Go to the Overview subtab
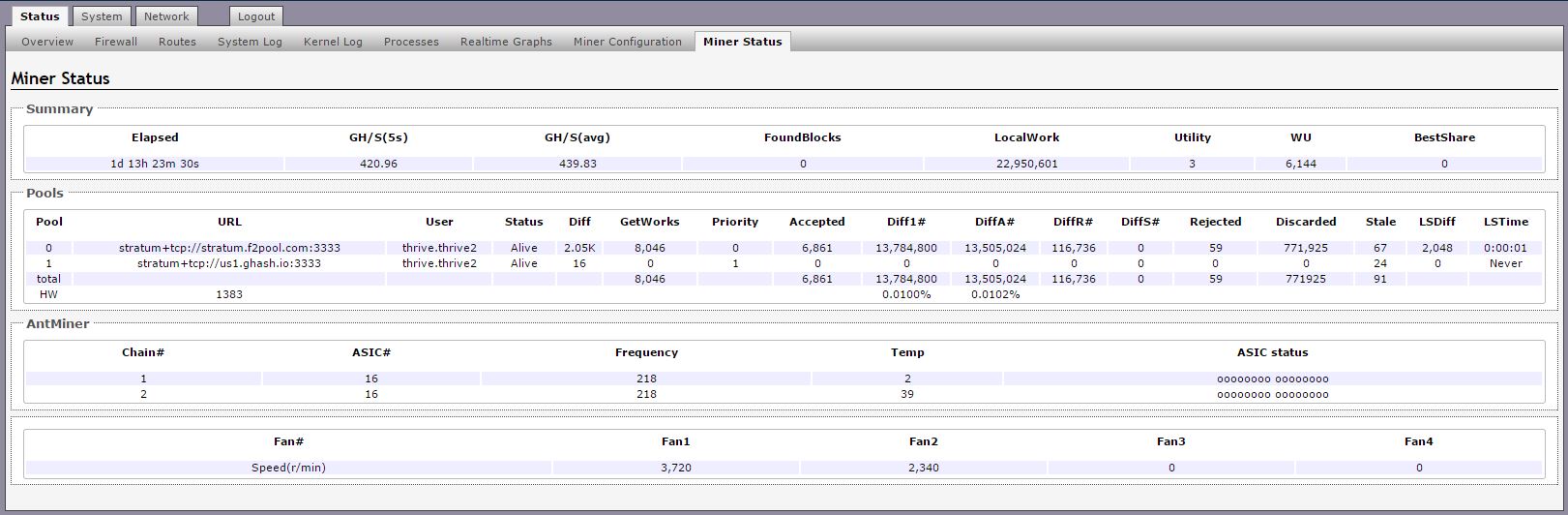Viewport: 1568px width, 515px height. click(x=47, y=42)
